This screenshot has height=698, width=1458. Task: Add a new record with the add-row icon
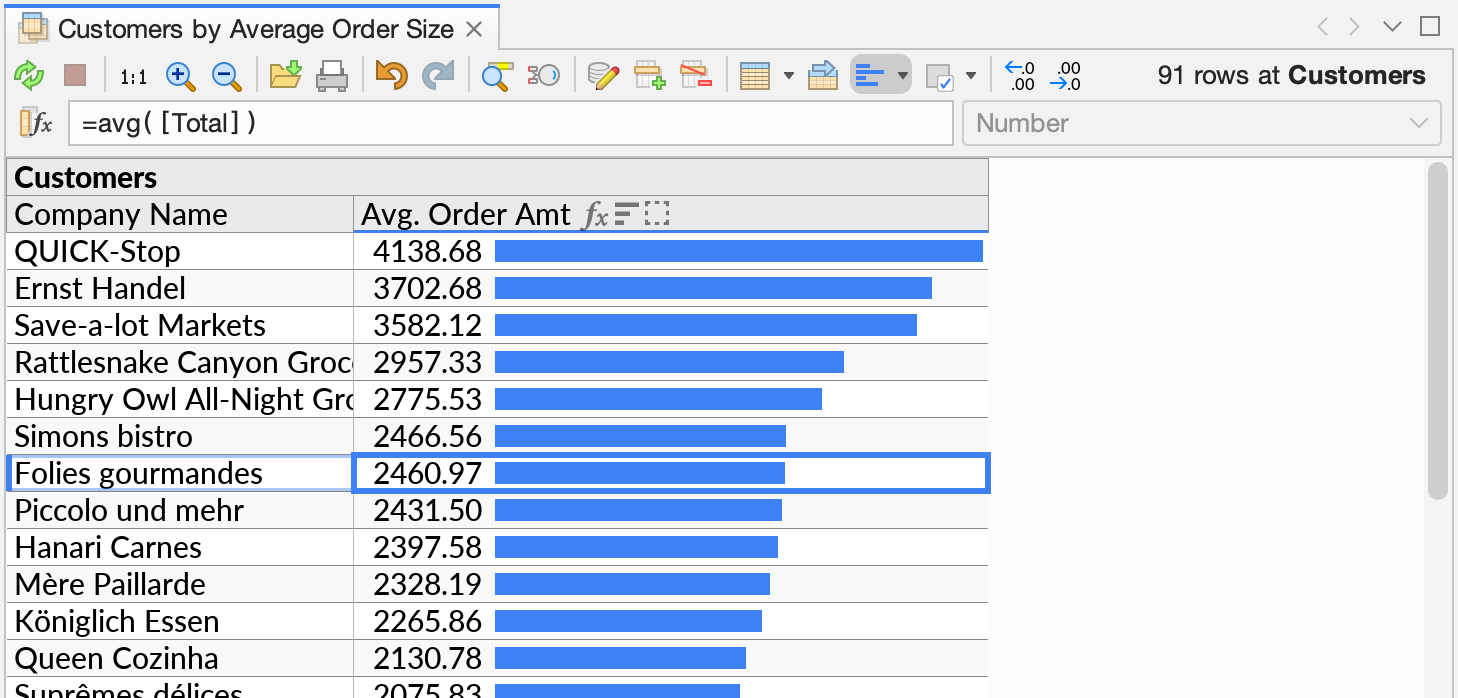(x=650, y=75)
